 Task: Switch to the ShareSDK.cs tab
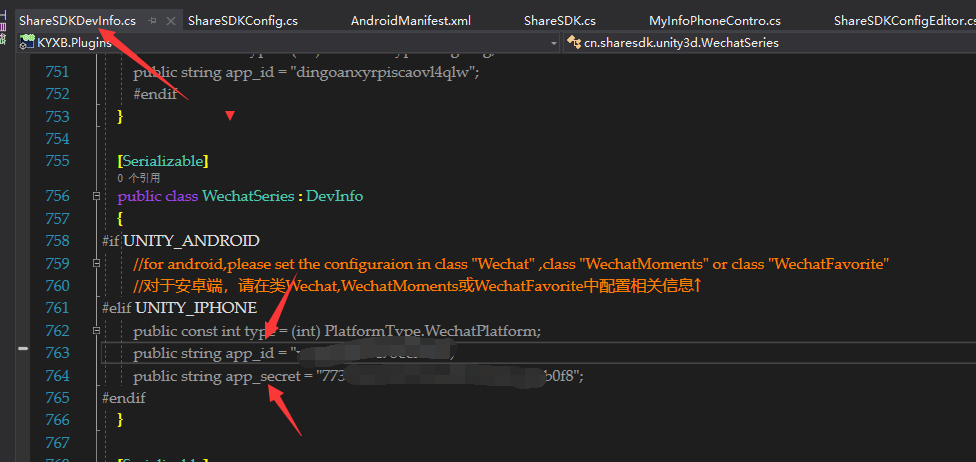[560, 21]
